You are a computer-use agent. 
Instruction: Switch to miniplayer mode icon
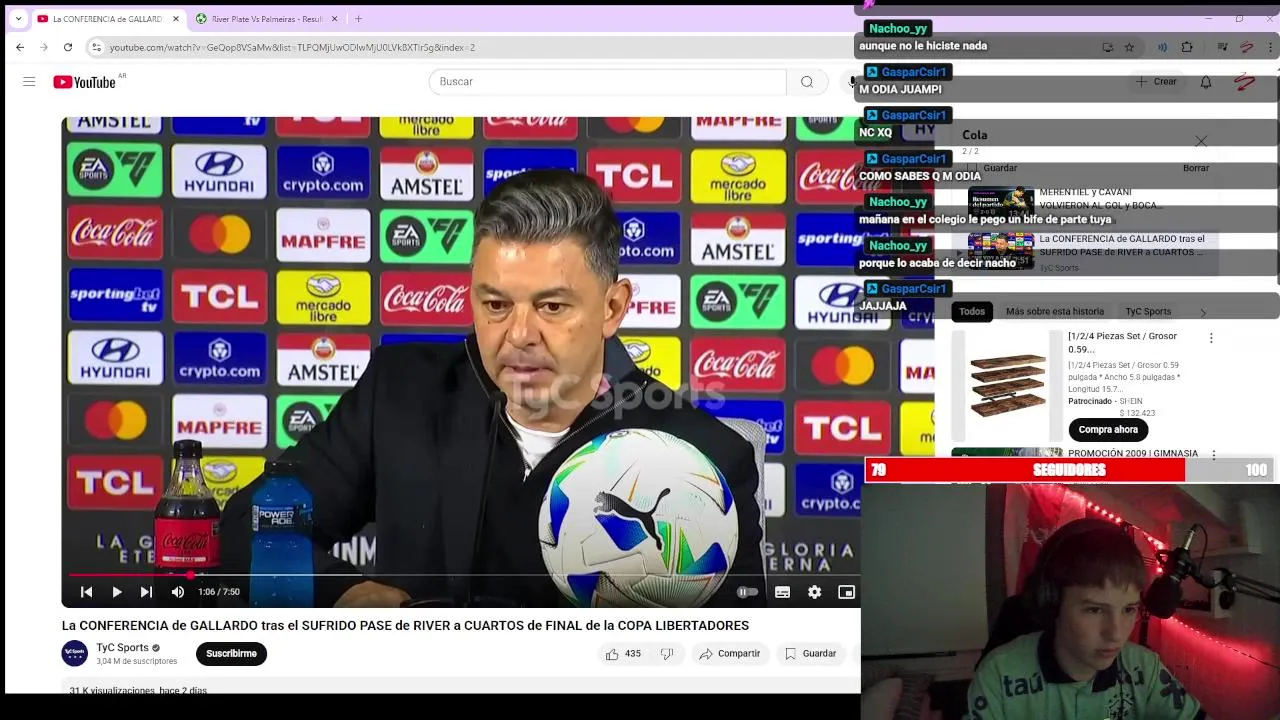tap(847, 592)
